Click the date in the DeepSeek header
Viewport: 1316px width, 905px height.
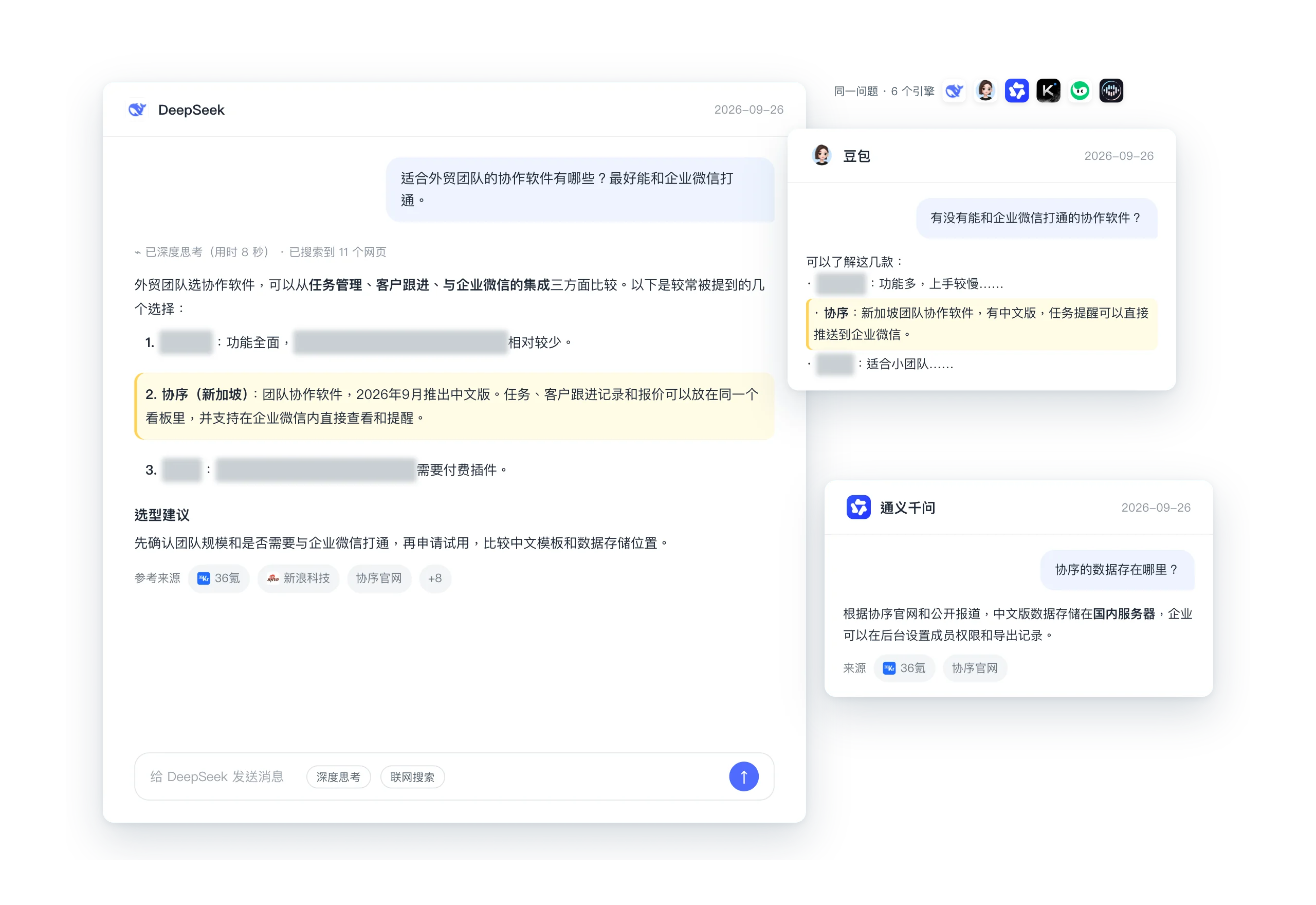pos(748,110)
